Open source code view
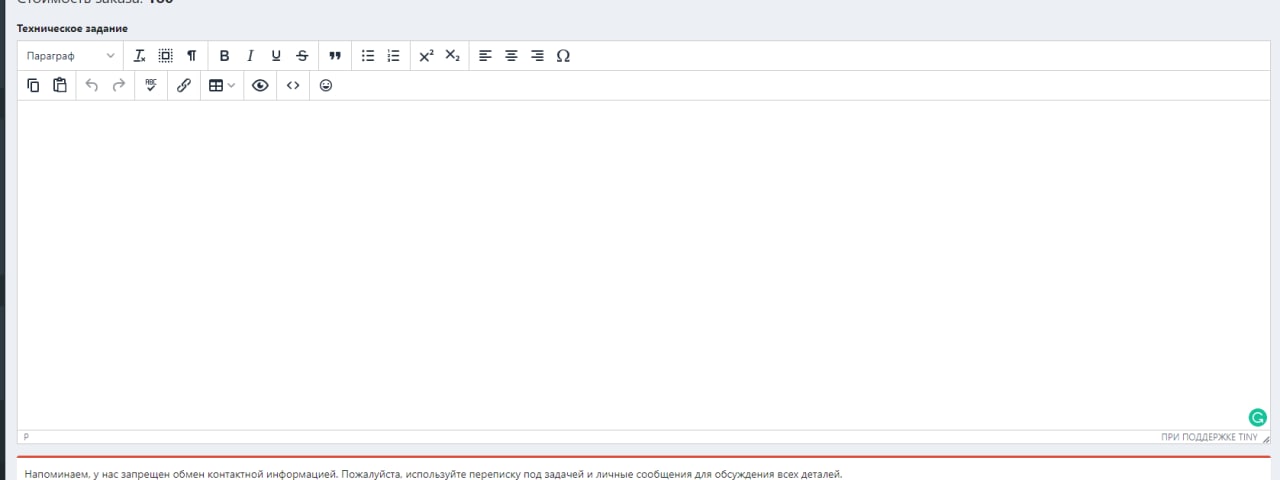This screenshot has height=480, width=1280. [293, 86]
